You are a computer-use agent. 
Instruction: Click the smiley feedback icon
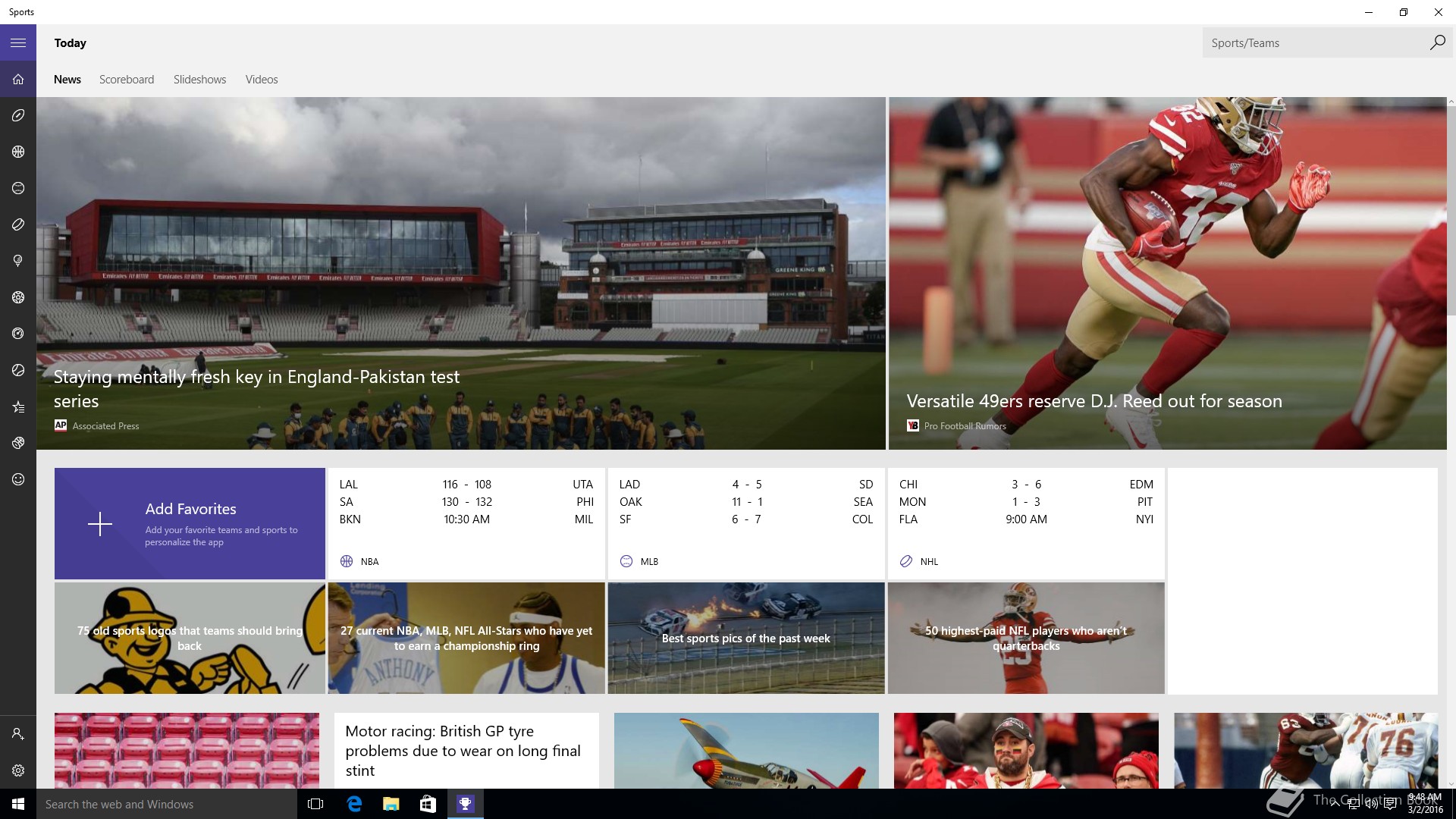[18, 479]
